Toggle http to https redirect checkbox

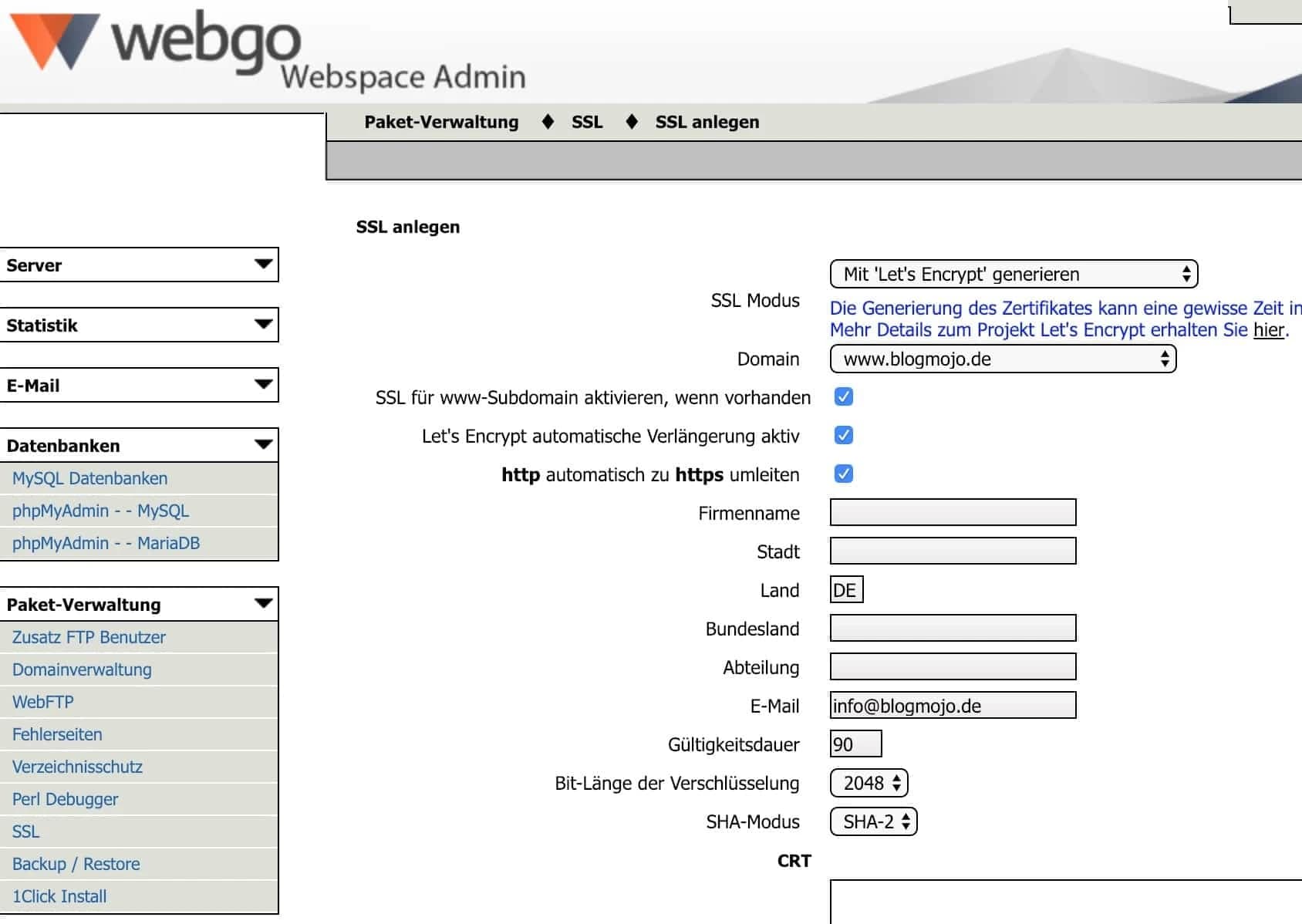[x=844, y=474]
